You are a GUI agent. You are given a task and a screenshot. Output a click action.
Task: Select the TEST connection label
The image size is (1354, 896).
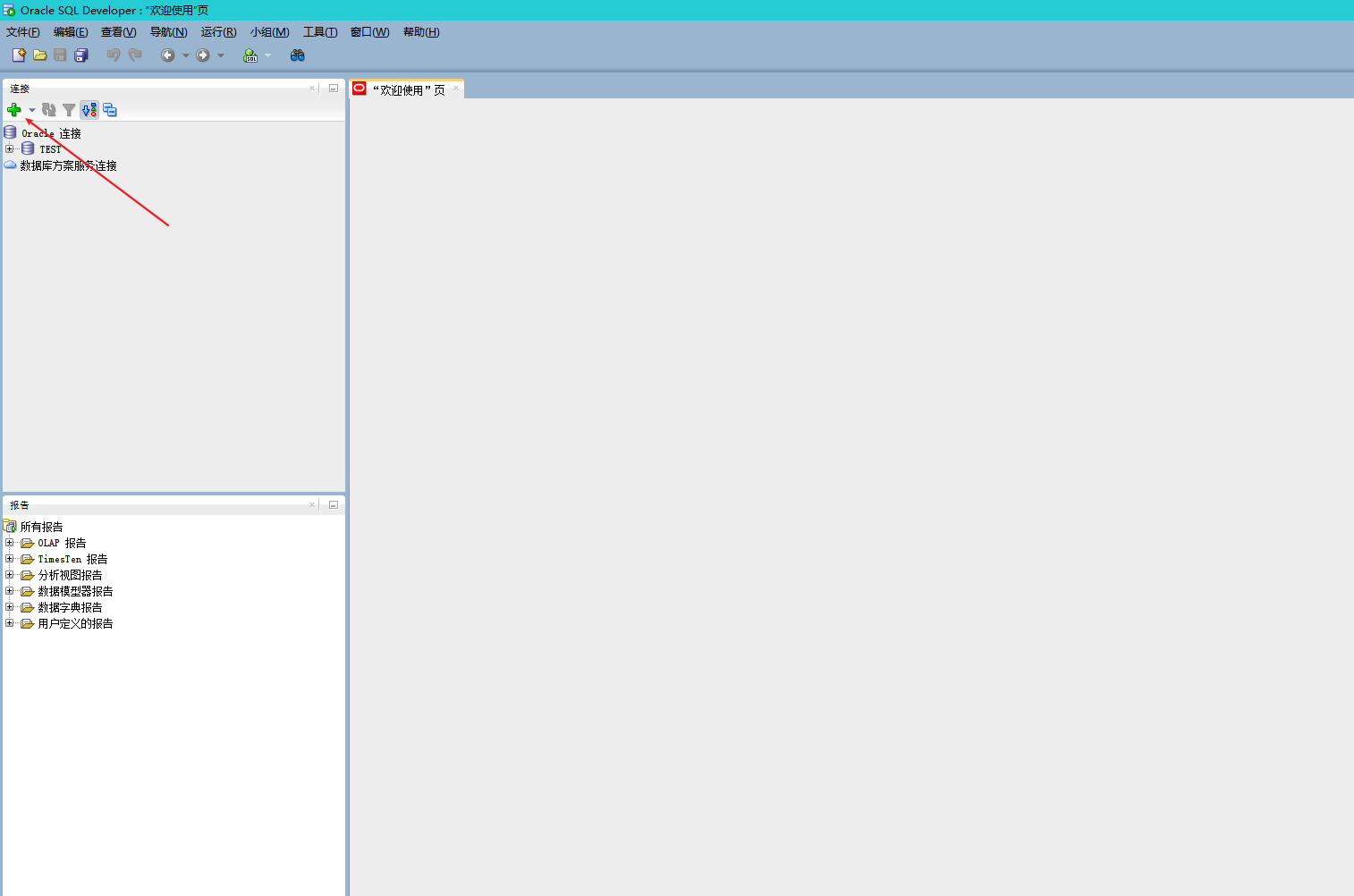50,149
